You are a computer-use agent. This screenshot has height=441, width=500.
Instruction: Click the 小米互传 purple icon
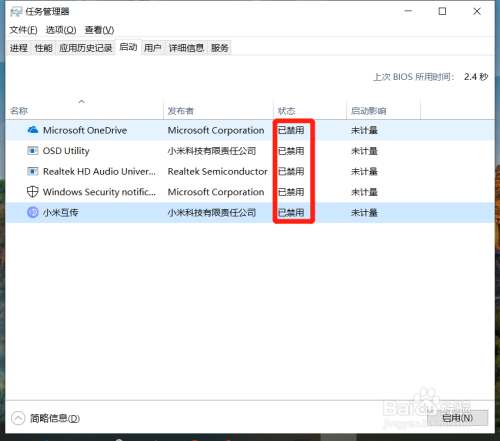33,212
